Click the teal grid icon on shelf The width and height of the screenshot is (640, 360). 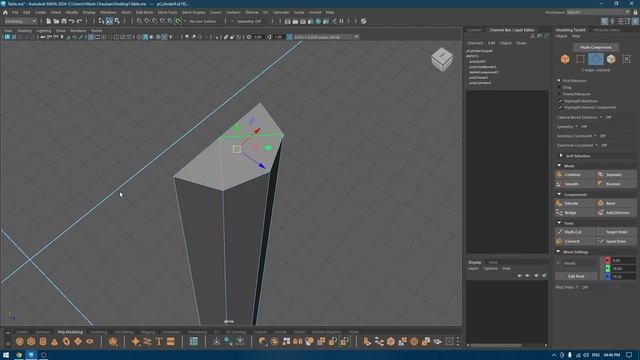tap(193, 341)
